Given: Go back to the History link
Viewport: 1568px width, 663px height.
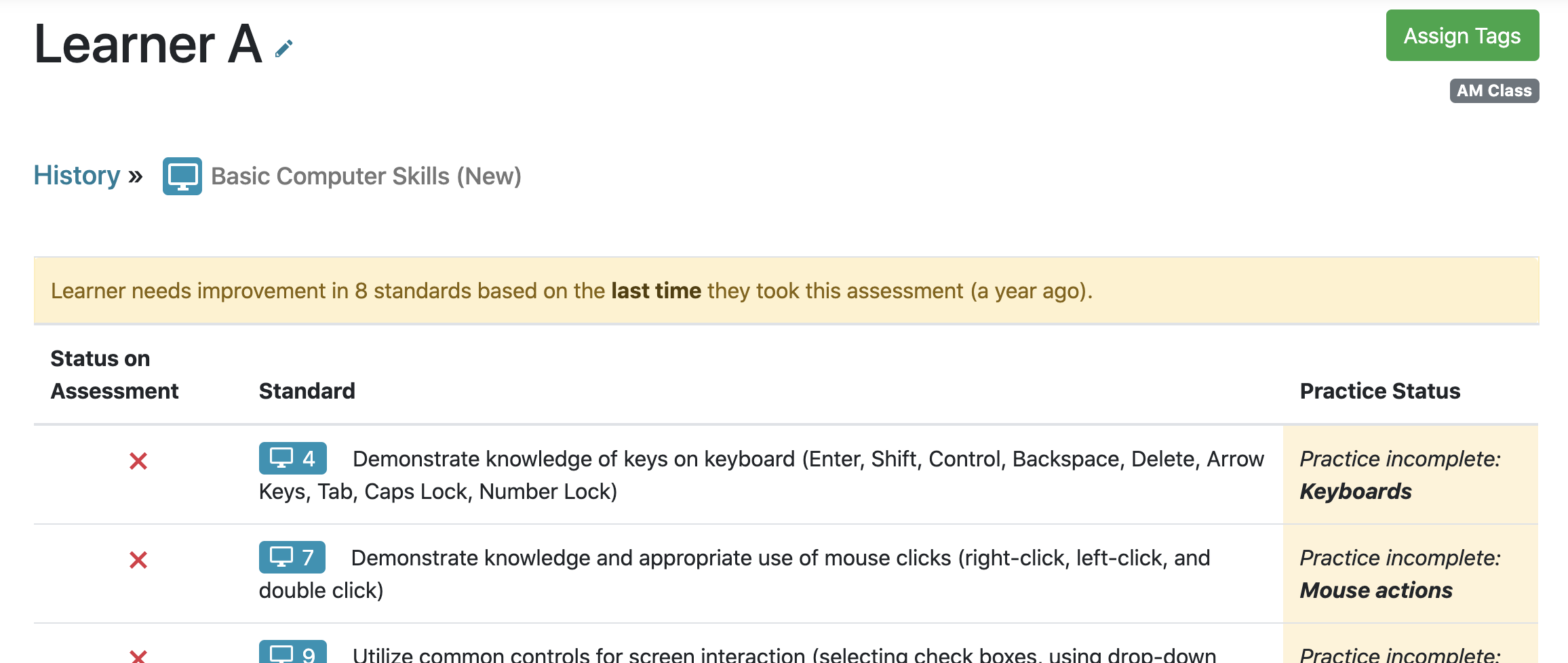Looking at the screenshot, I should click(x=77, y=176).
